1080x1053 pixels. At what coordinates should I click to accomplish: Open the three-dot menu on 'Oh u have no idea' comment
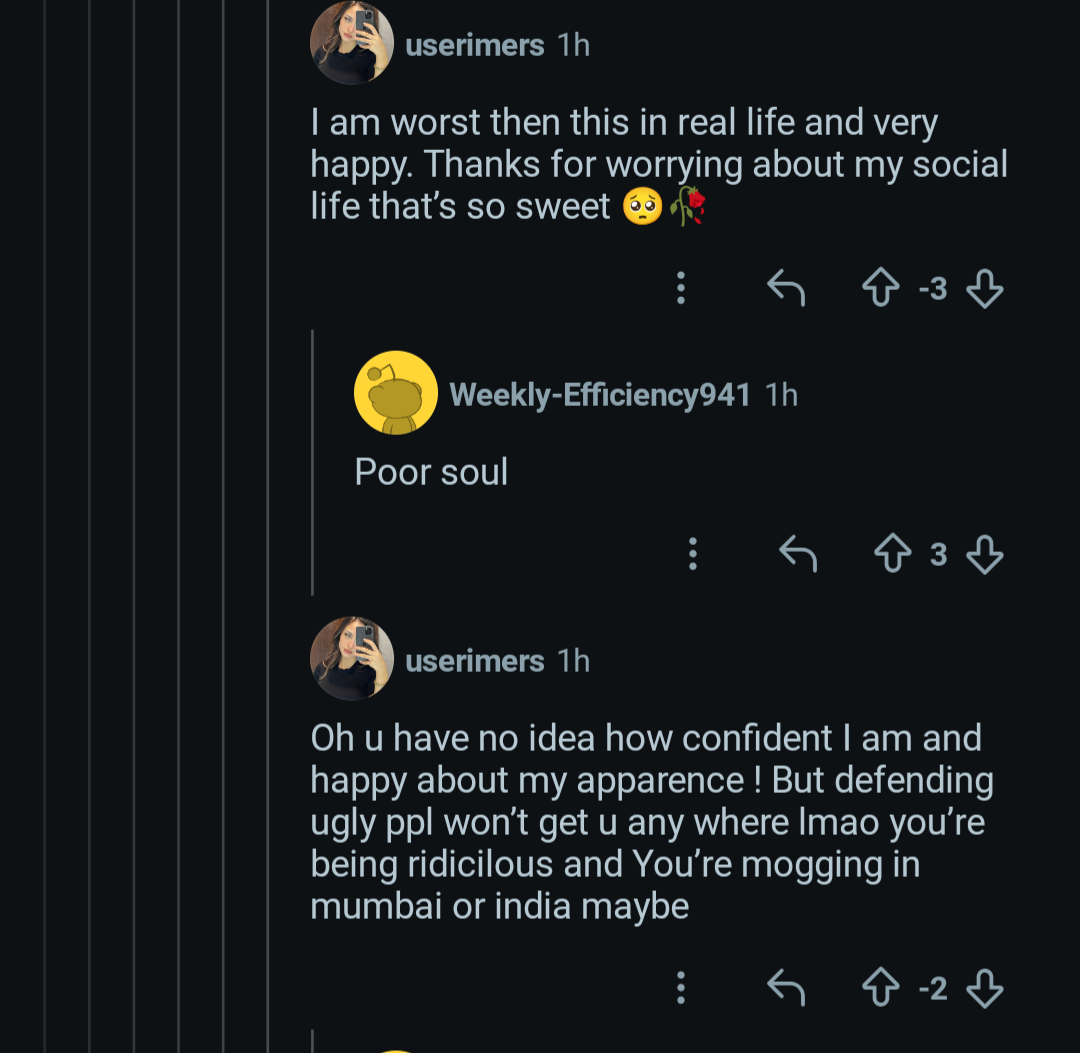click(681, 988)
